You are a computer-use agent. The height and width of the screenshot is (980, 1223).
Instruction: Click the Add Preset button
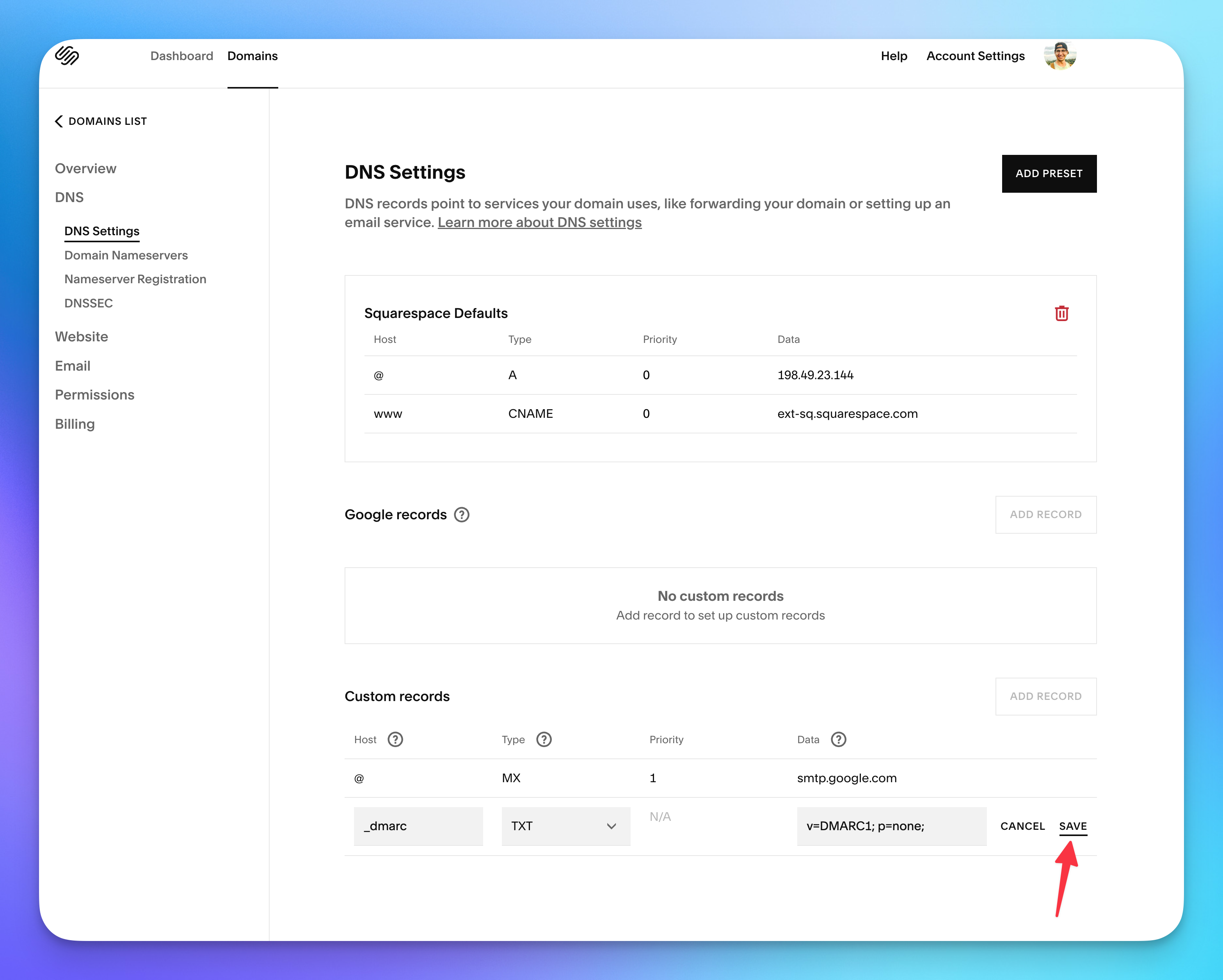[1048, 174]
